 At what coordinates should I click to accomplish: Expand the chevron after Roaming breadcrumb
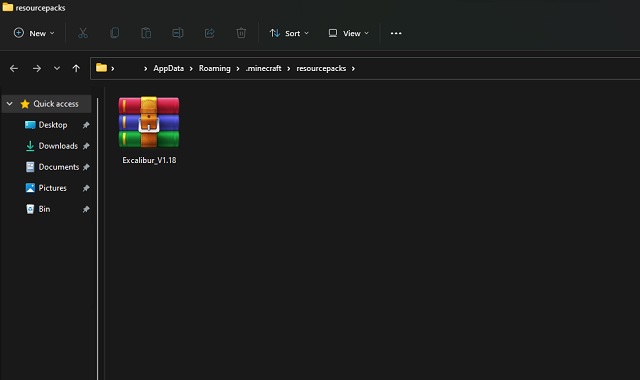pyautogui.click(x=238, y=69)
